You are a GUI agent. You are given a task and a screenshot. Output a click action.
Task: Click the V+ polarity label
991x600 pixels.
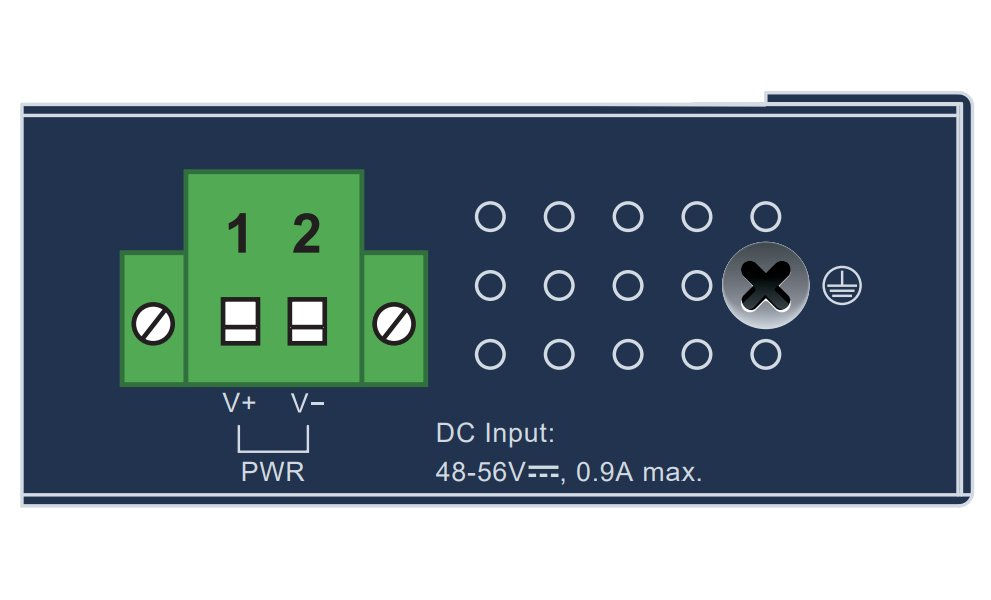tap(239, 403)
